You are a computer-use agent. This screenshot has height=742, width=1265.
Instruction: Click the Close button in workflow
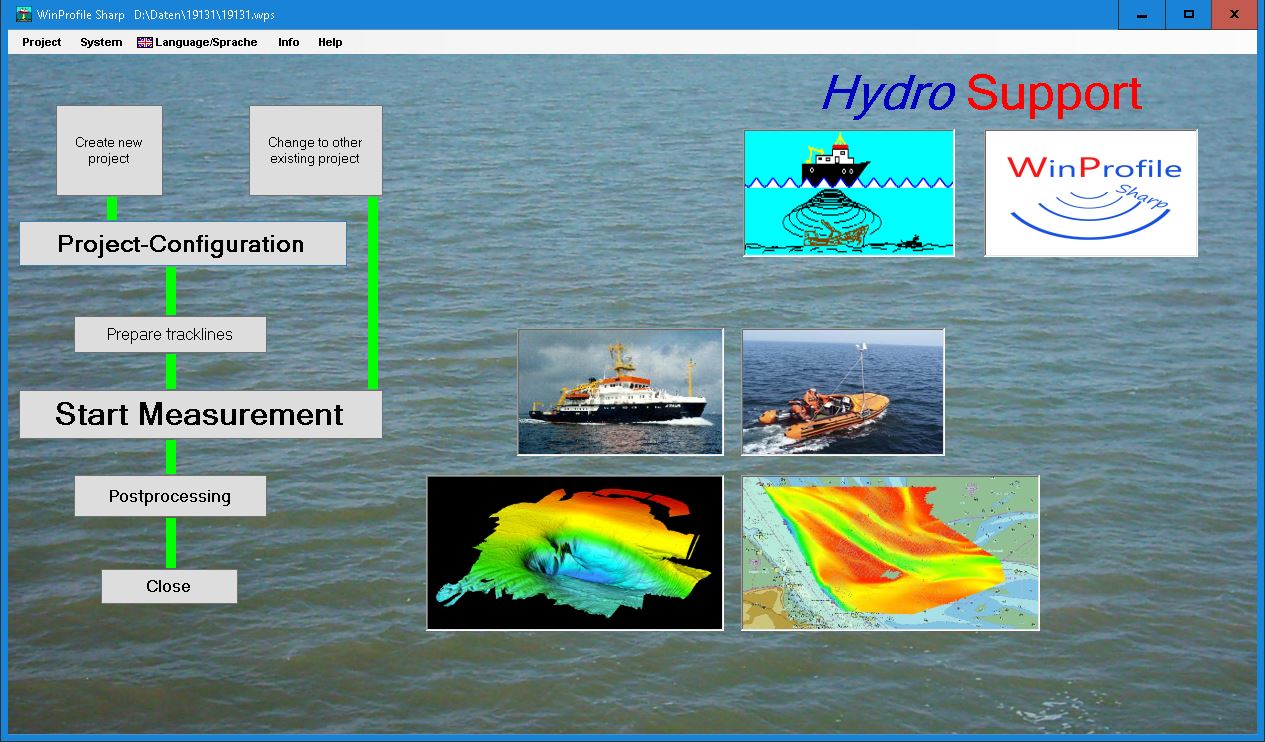click(x=169, y=587)
